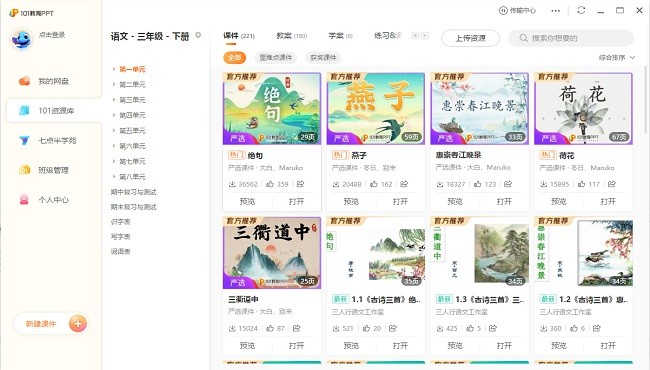This screenshot has width=650, height=370.
Task: Like the 燕子 courseware
Action: click(x=374, y=184)
